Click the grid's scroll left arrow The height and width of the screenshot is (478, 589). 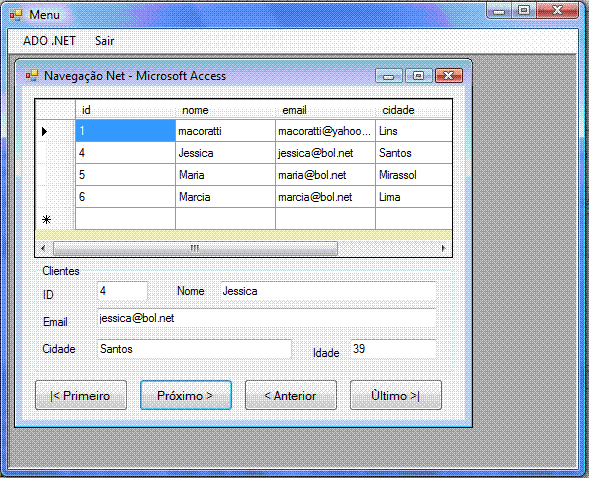[43, 248]
